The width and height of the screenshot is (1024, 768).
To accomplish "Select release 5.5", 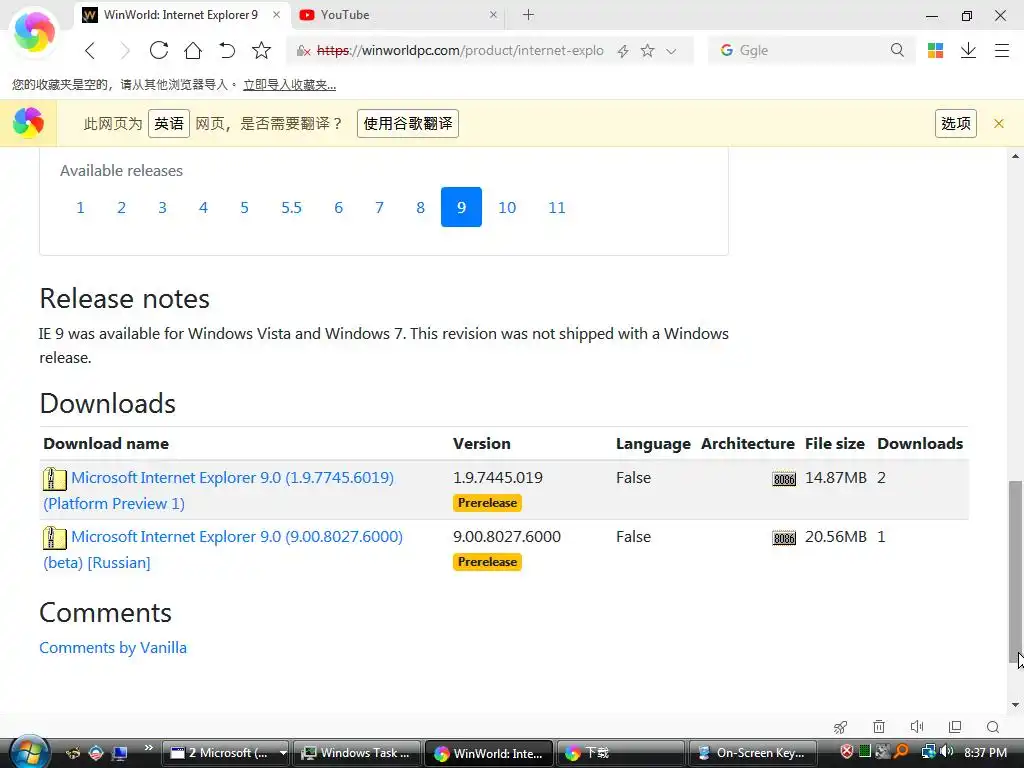I will tap(291, 208).
